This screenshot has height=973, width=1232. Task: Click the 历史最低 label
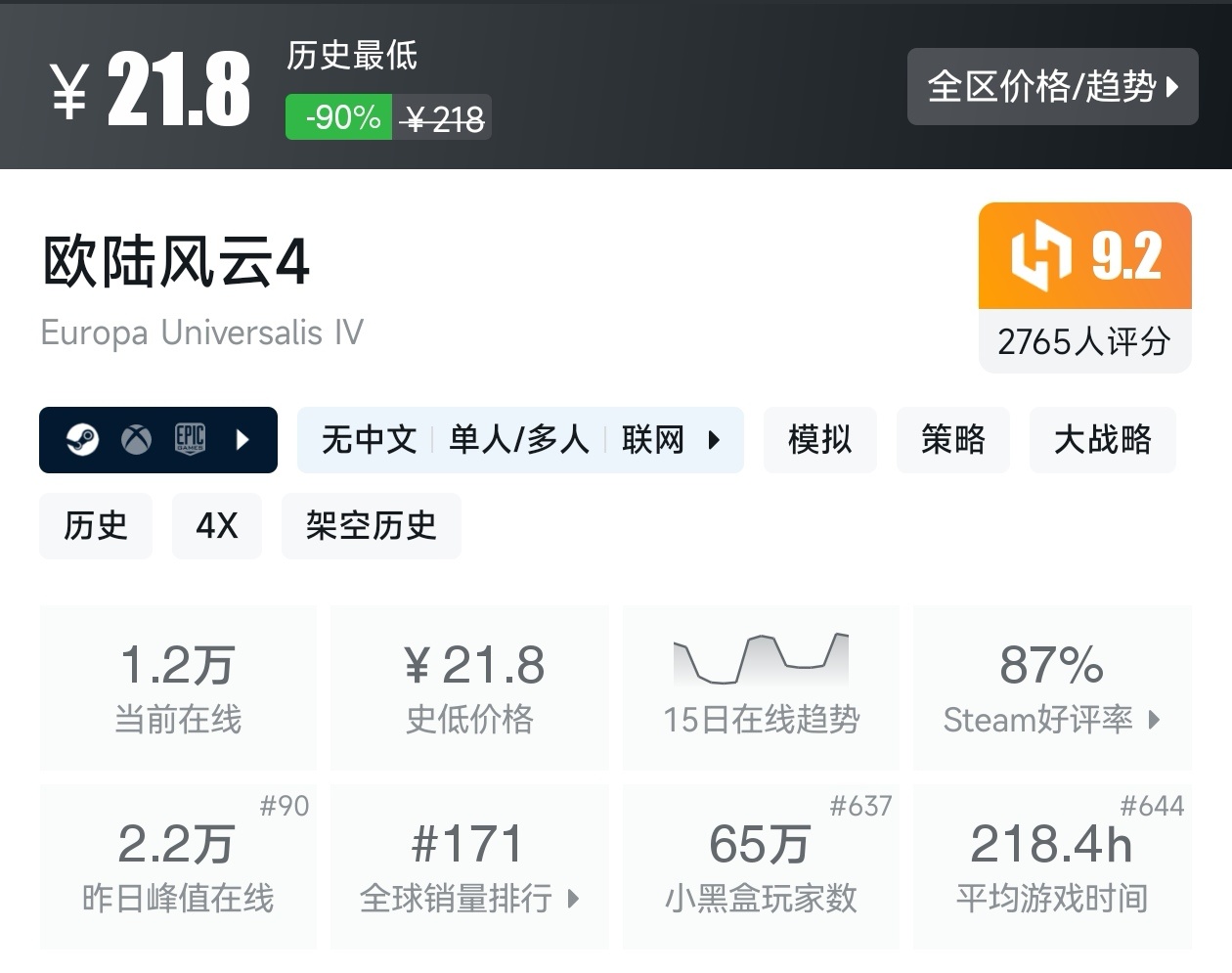click(352, 55)
